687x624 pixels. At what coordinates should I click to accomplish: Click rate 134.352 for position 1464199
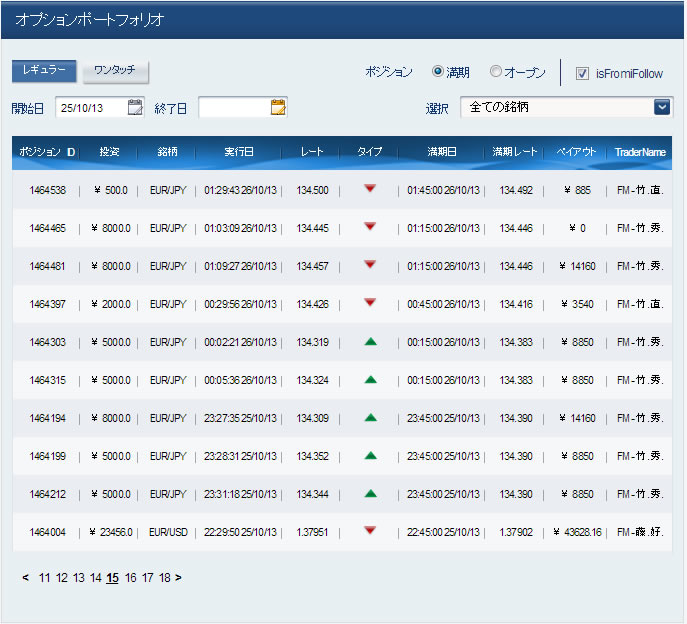312,456
